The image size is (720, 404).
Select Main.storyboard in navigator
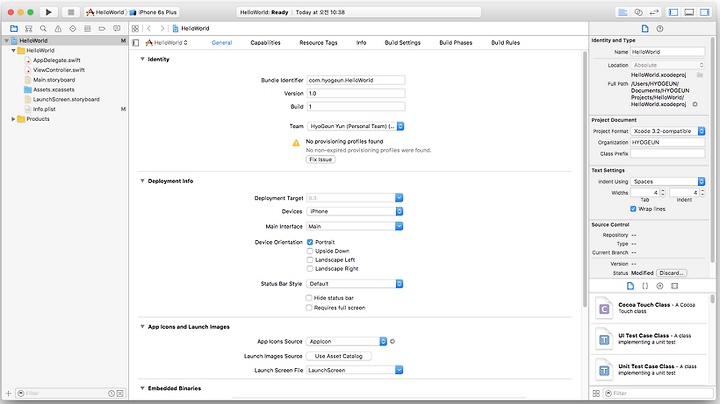(x=54, y=80)
